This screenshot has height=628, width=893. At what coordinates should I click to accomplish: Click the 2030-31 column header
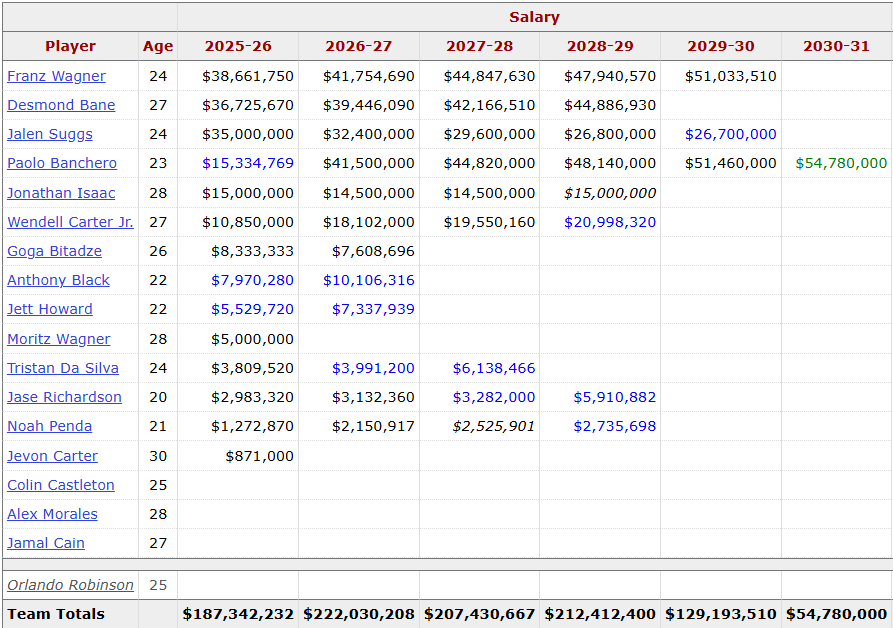836,46
